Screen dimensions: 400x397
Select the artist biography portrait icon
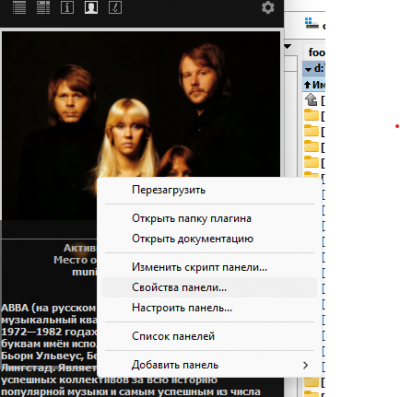pos(91,8)
